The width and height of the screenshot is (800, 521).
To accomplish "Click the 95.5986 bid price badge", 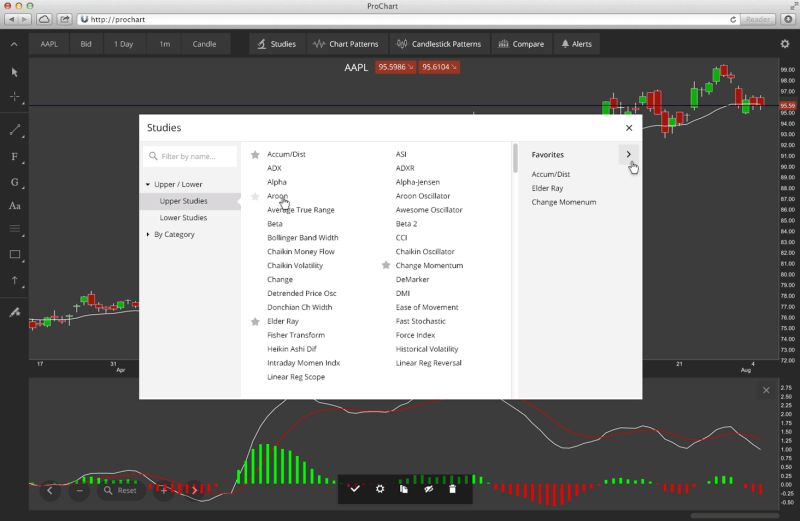I will click(395, 67).
